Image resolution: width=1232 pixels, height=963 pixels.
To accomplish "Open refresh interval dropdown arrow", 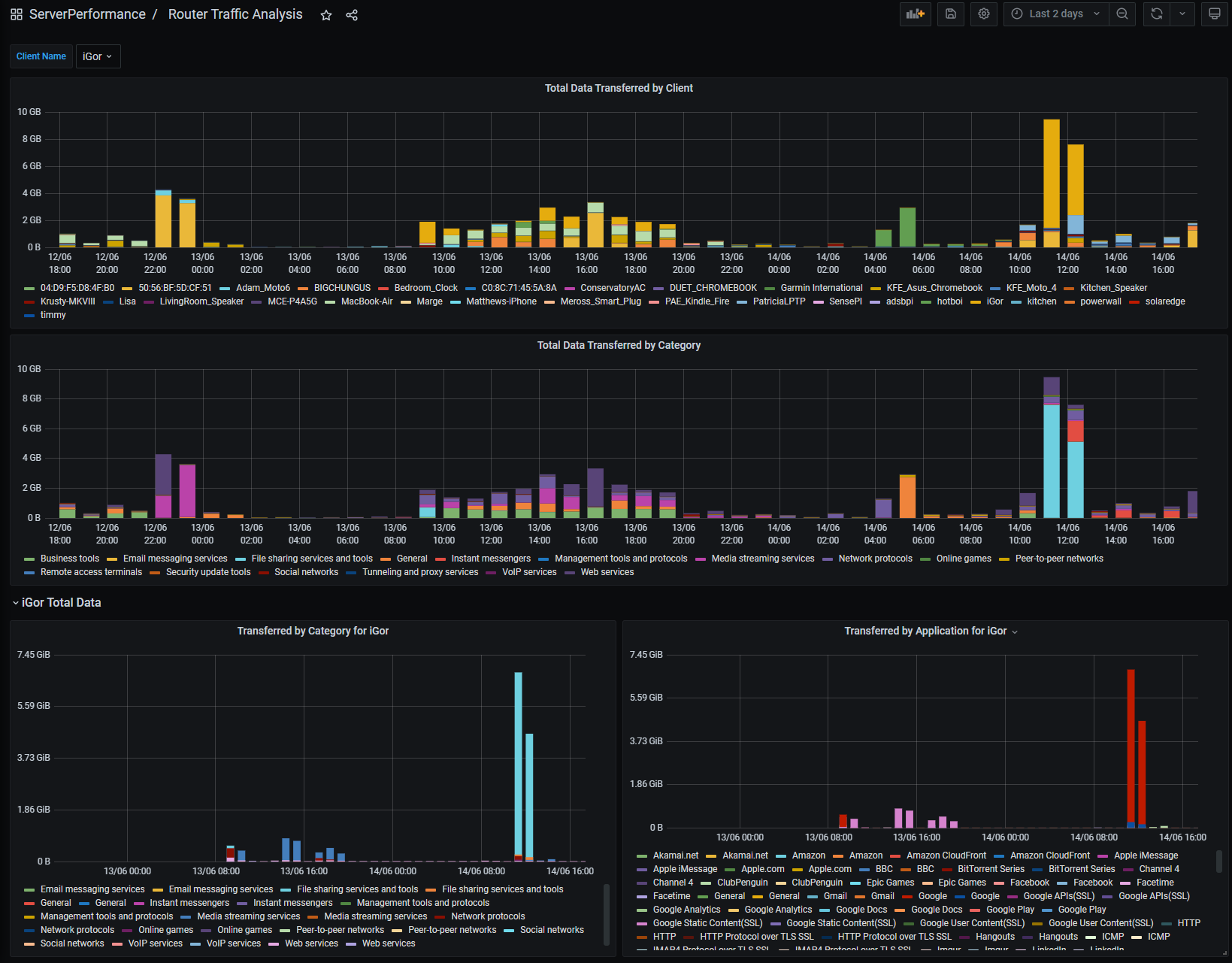I will pos(1182,14).
